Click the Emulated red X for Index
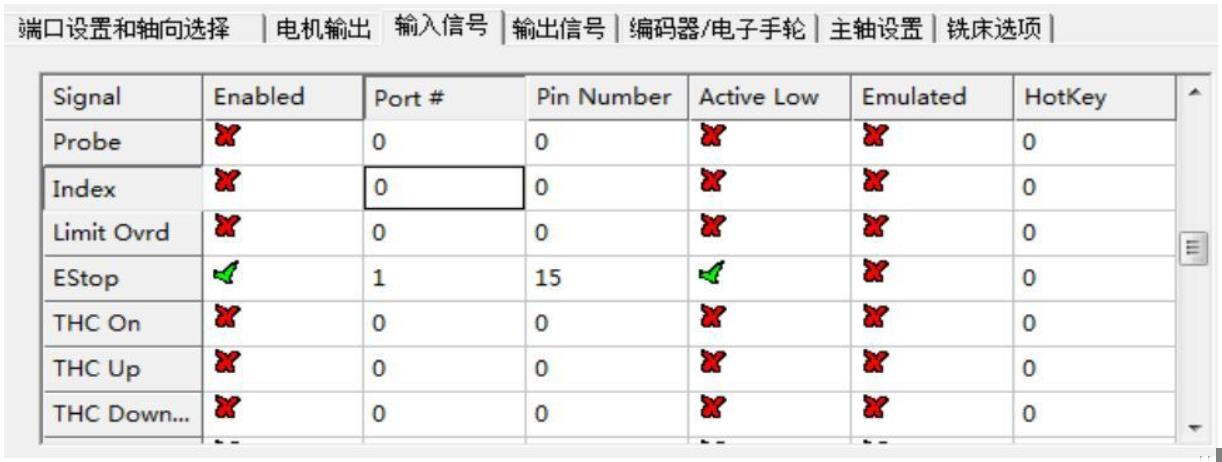The image size is (1222, 462). [873, 183]
